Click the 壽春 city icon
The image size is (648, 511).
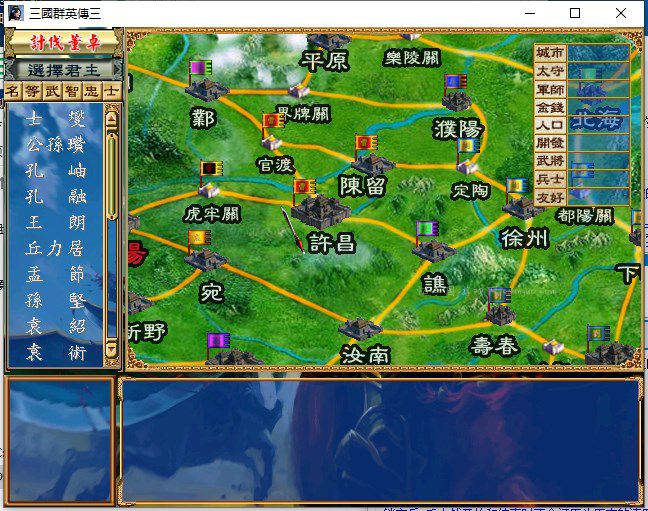tap(500, 315)
